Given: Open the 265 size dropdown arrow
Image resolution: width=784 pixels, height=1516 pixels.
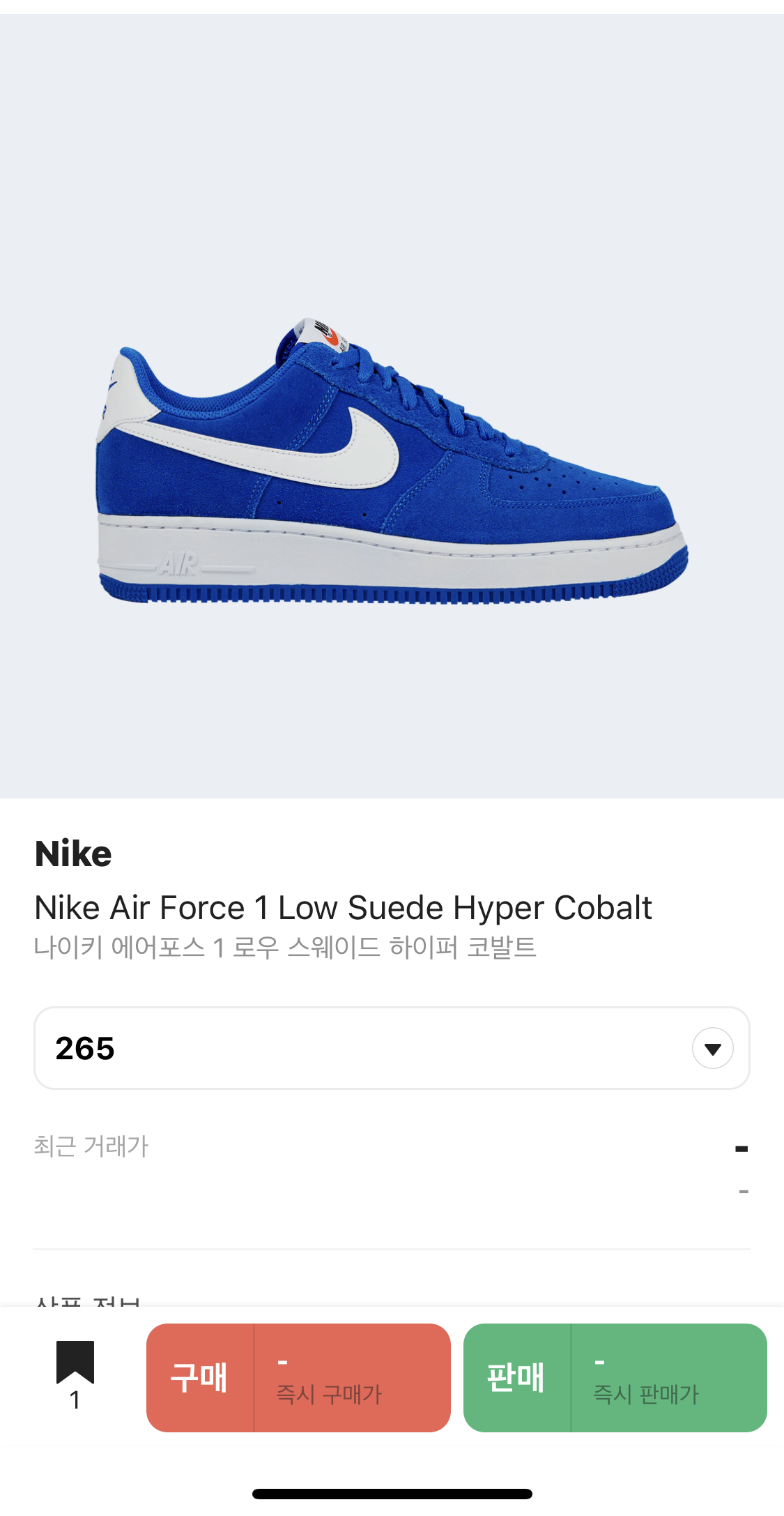Looking at the screenshot, I should (x=712, y=1048).
